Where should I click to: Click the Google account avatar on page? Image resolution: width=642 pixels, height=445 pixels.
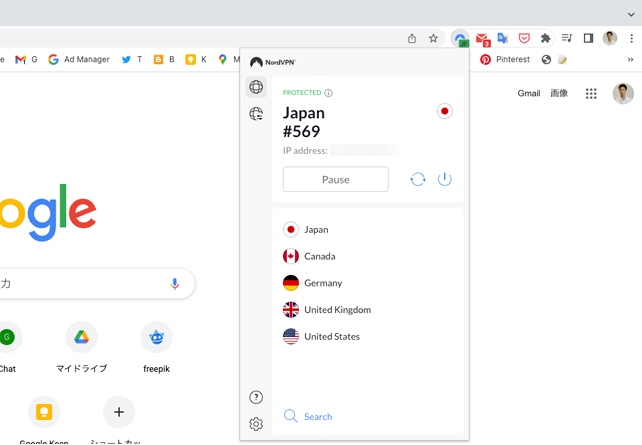click(623, 93)
